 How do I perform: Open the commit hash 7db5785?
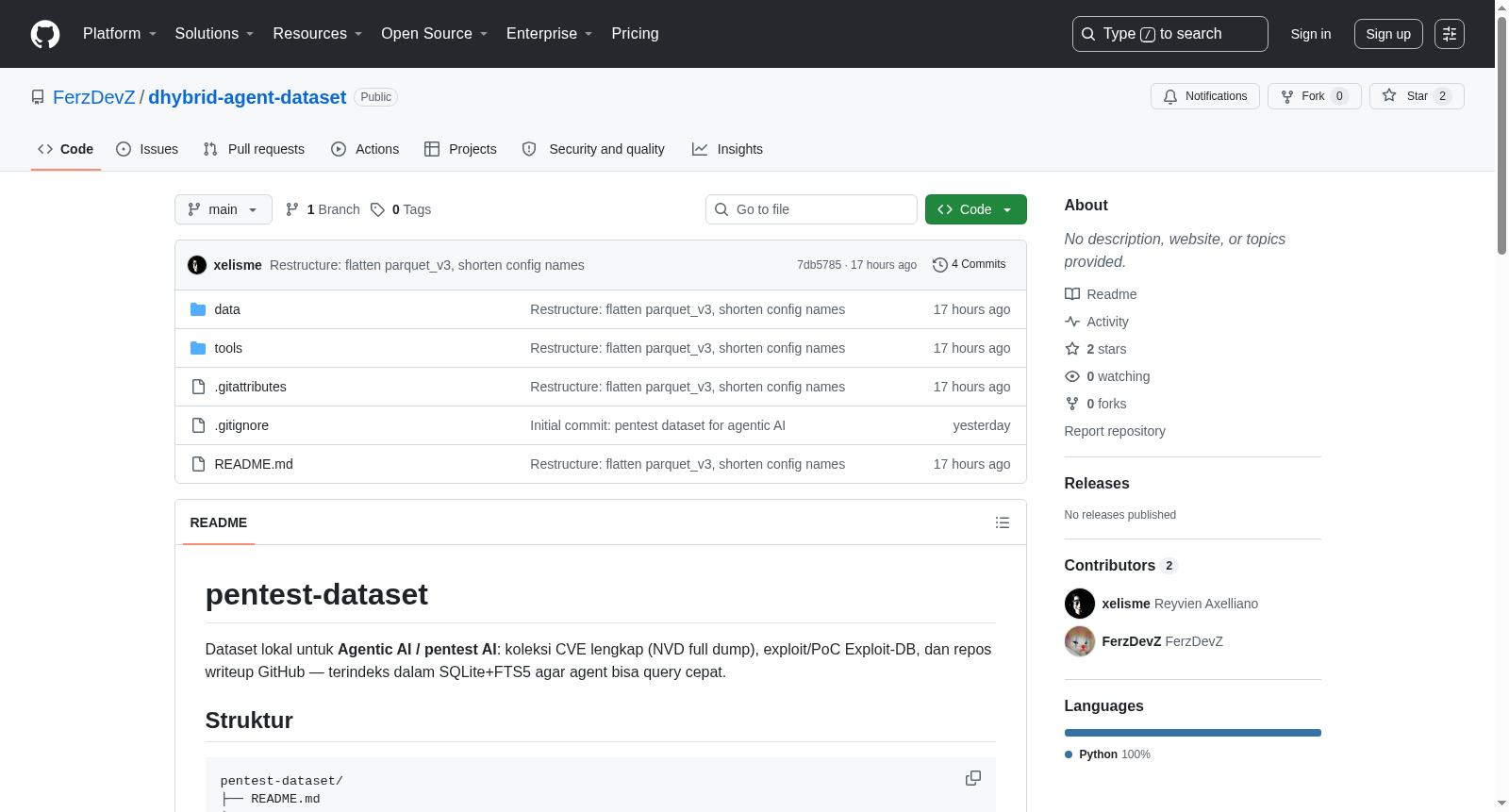point(819,265)
